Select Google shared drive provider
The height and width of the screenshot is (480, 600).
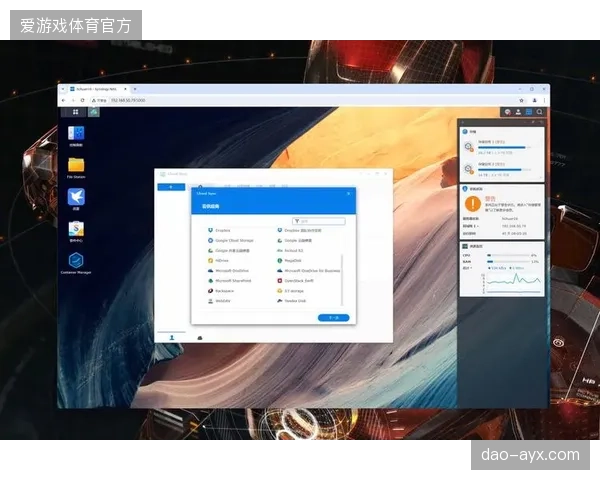tap(229, 250)
